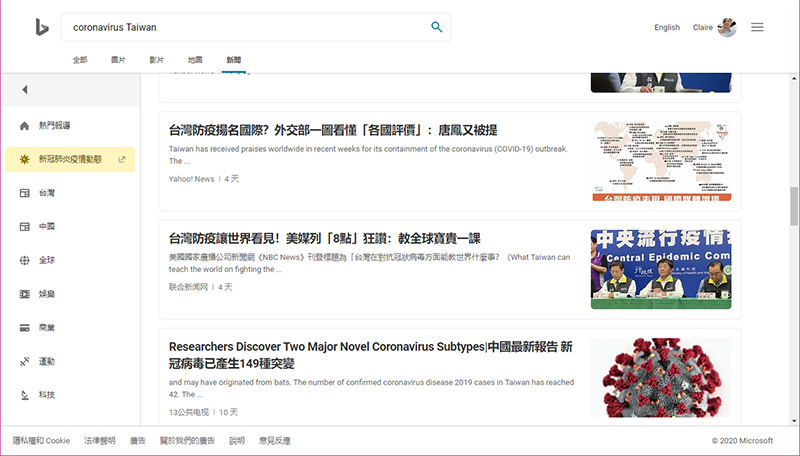Click the globe icon for 全球
The height and width of the screenshot is (456, 800).
pos(24,260)
